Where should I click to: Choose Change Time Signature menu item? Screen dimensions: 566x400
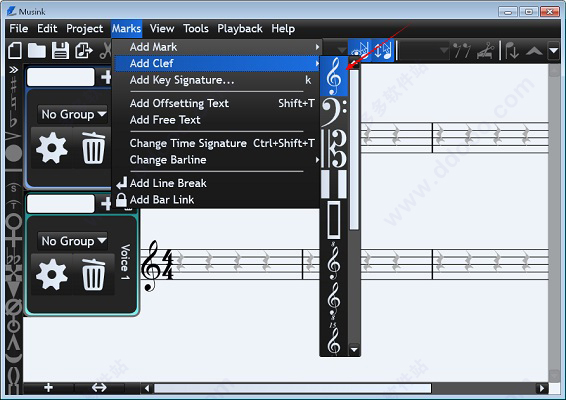point(218,143)
